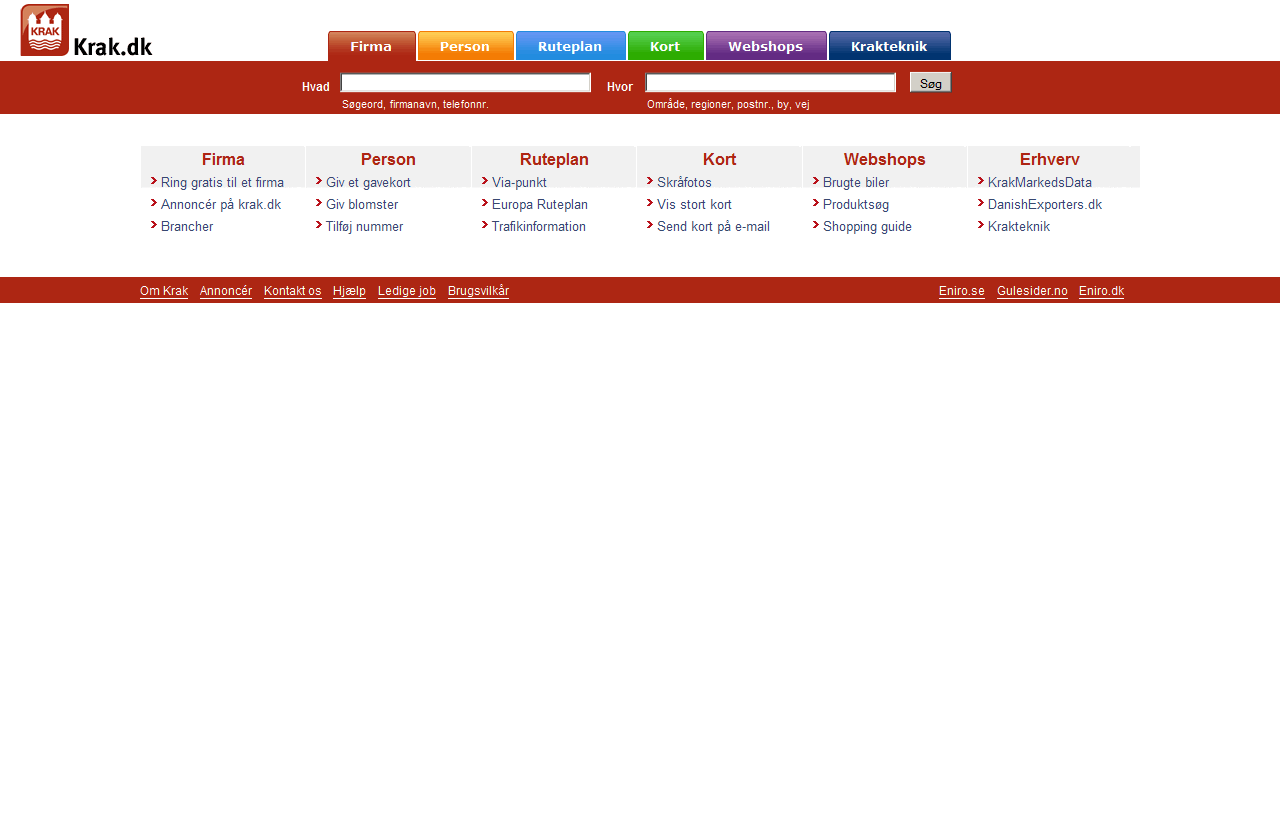Open the KrakMarkedsData link

coord(1040,182)
